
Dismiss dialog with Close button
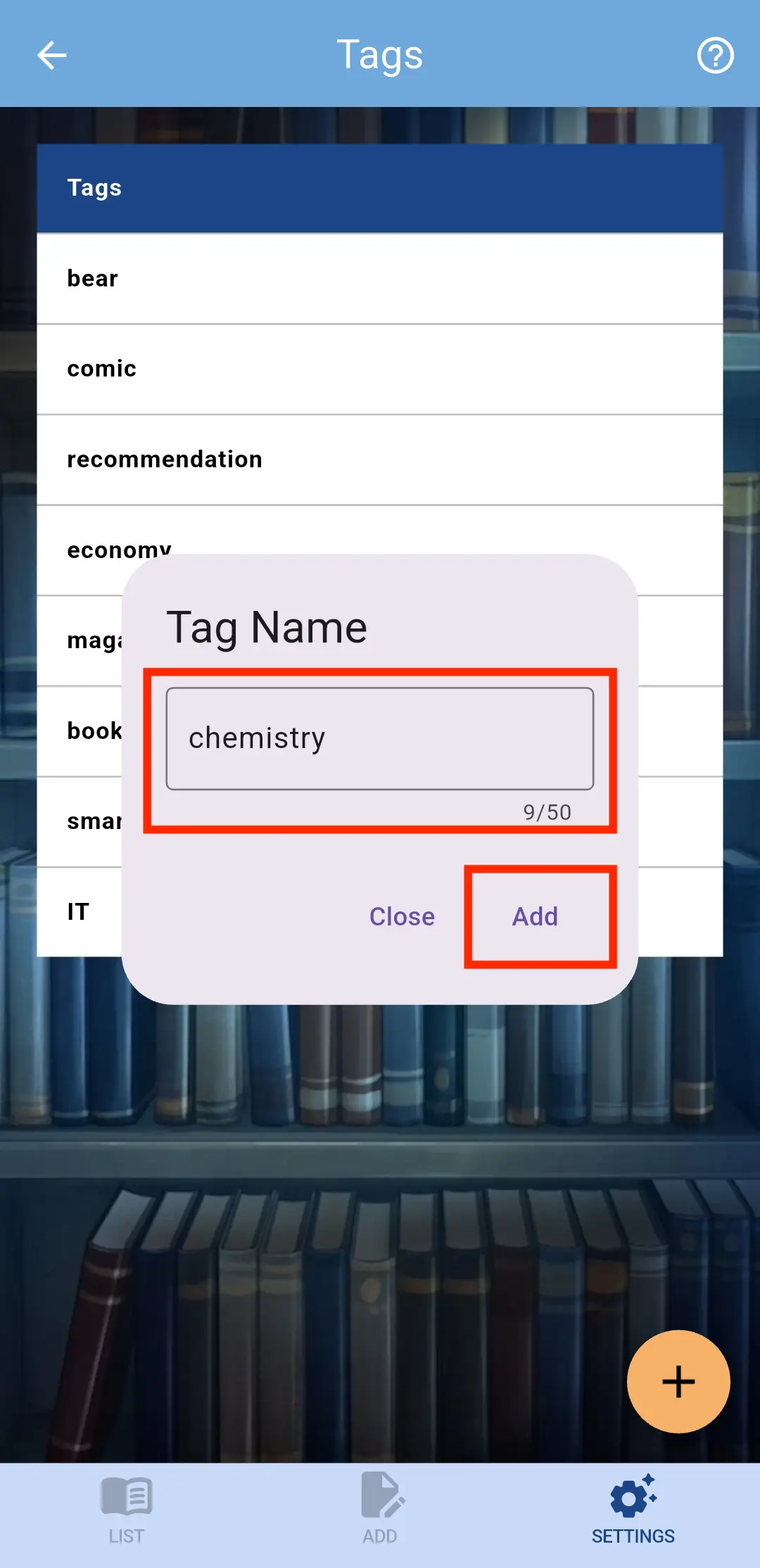point(402,916)
